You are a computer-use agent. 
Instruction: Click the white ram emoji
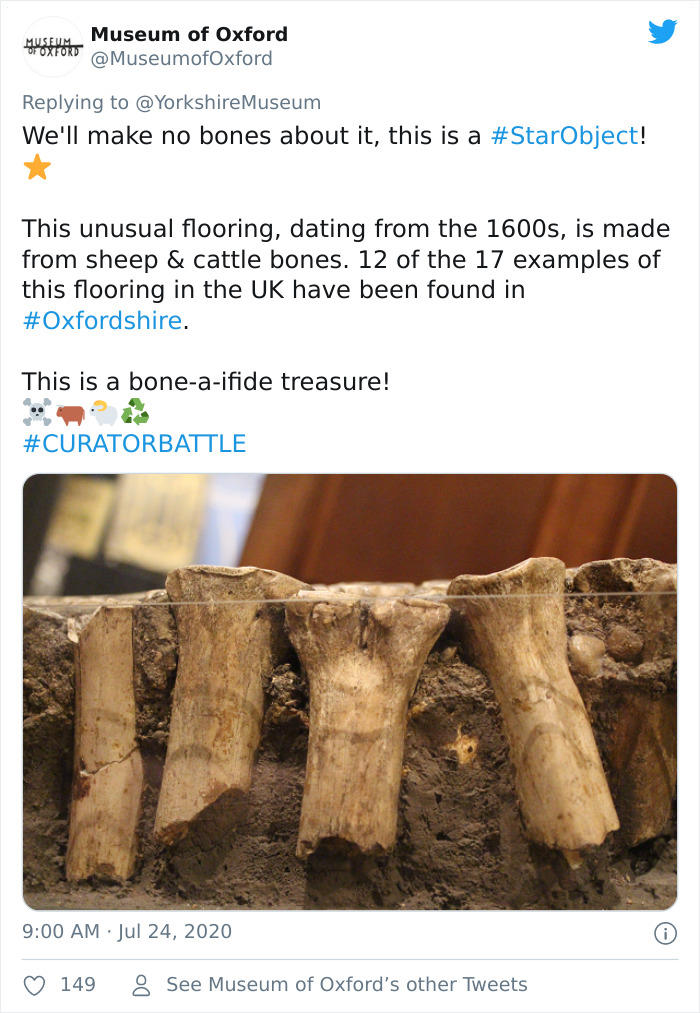coord(103,412)
